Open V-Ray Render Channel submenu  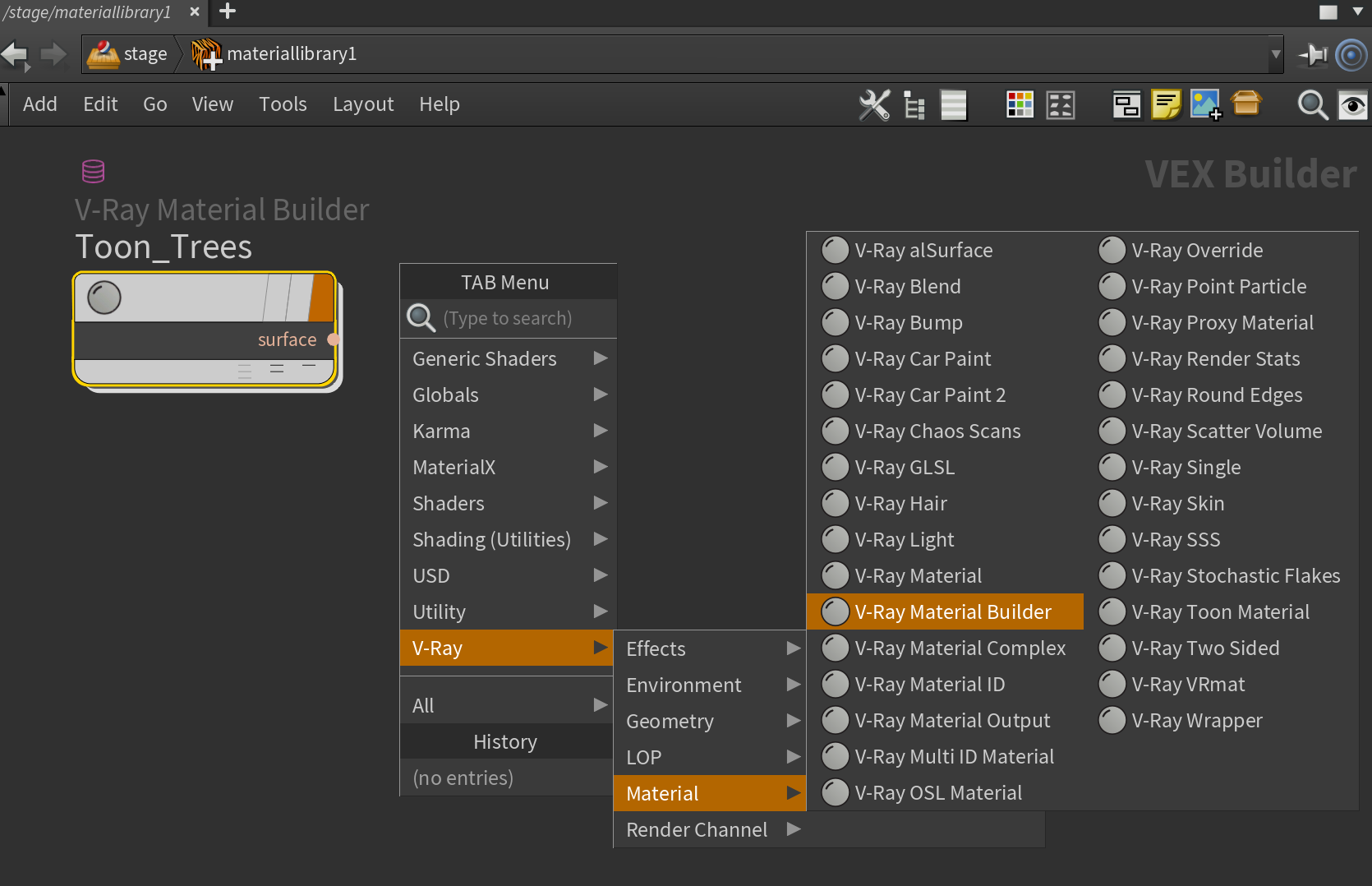(x=710, y=829)
